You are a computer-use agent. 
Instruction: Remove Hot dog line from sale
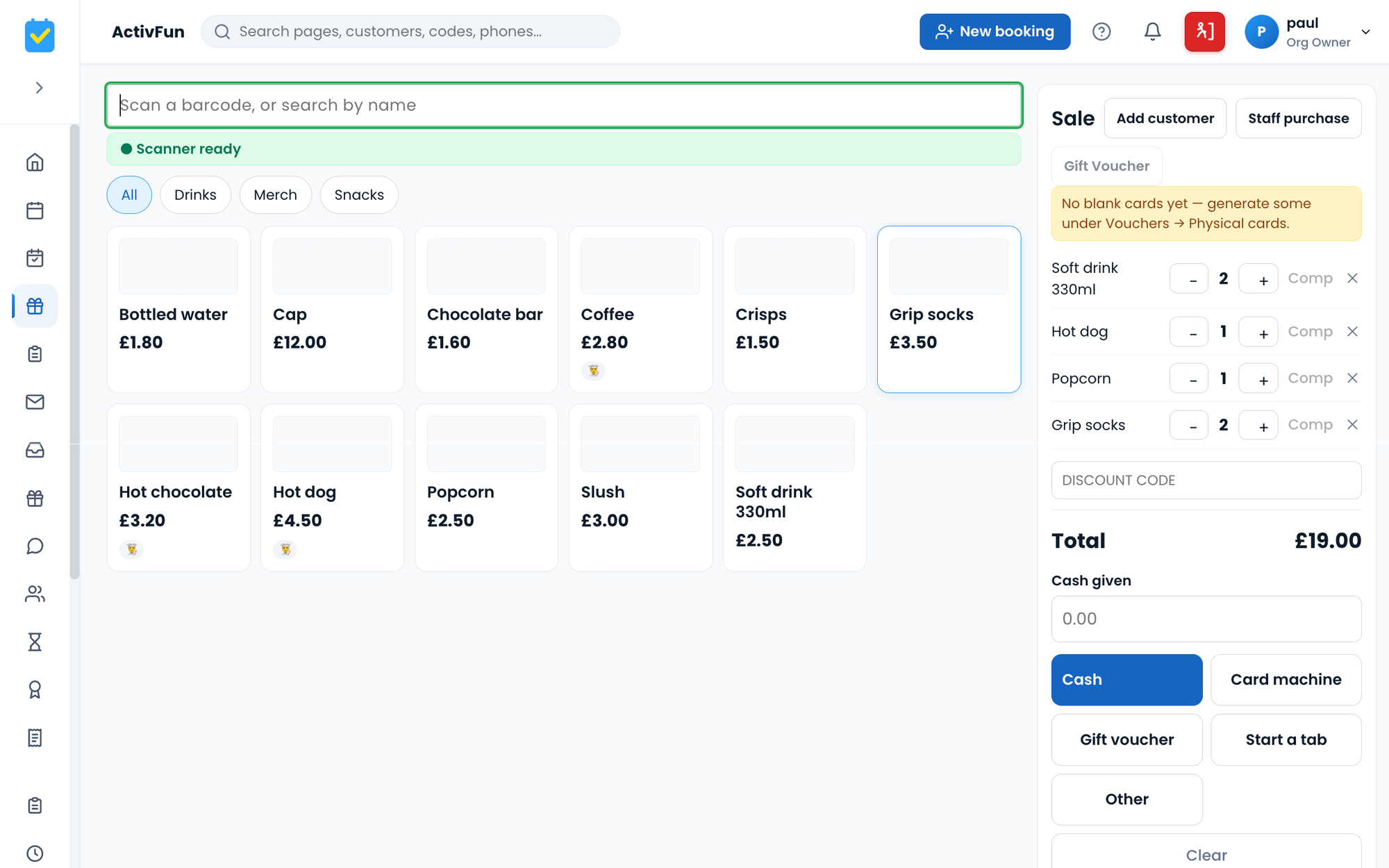tap(1352, 332)
